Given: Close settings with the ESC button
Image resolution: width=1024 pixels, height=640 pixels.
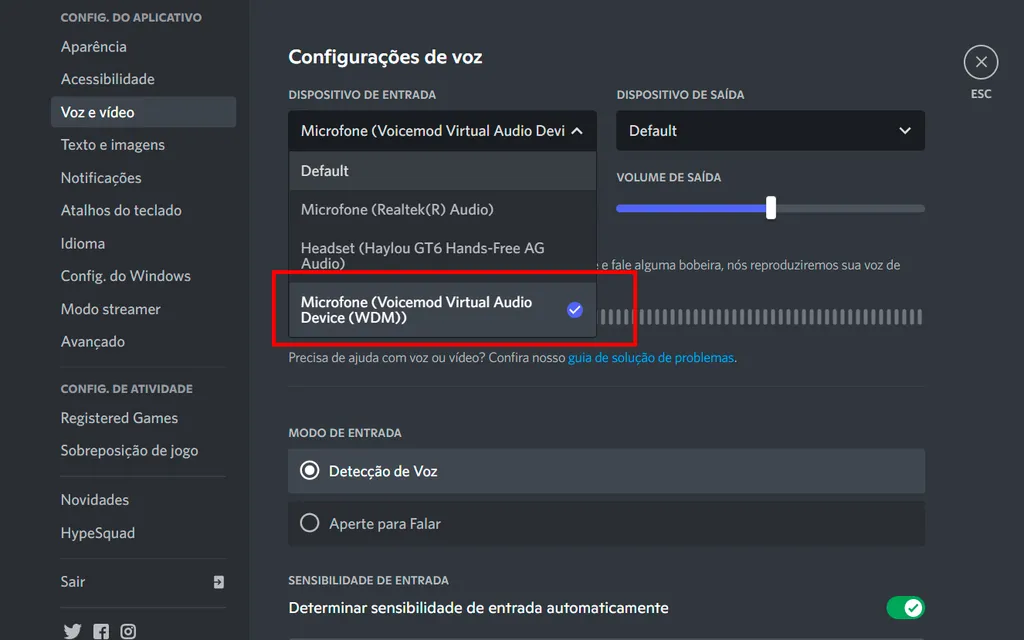Looking at the screenshot, I should [980, 61].
